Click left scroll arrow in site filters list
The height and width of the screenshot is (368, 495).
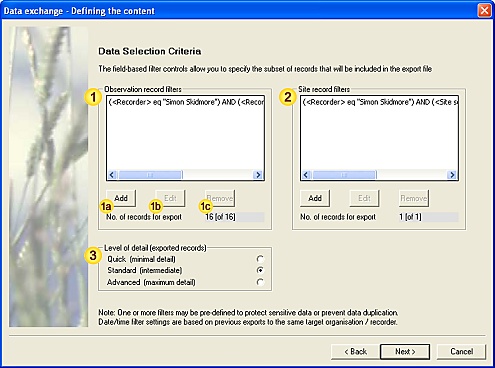306,175
